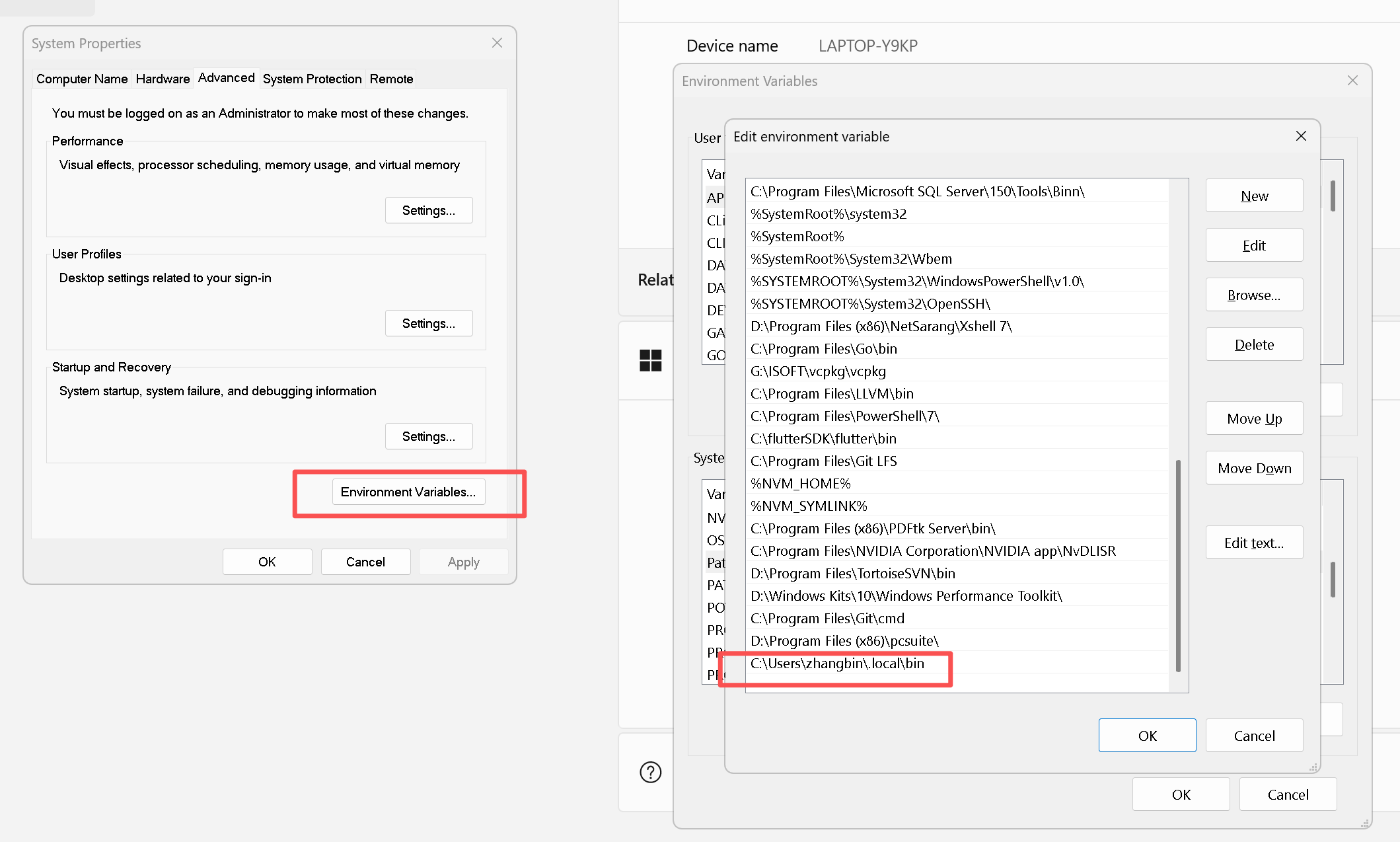Click the Windows logo icon
This screenshot has width=1400, height=842.
(x=650, y=360)
